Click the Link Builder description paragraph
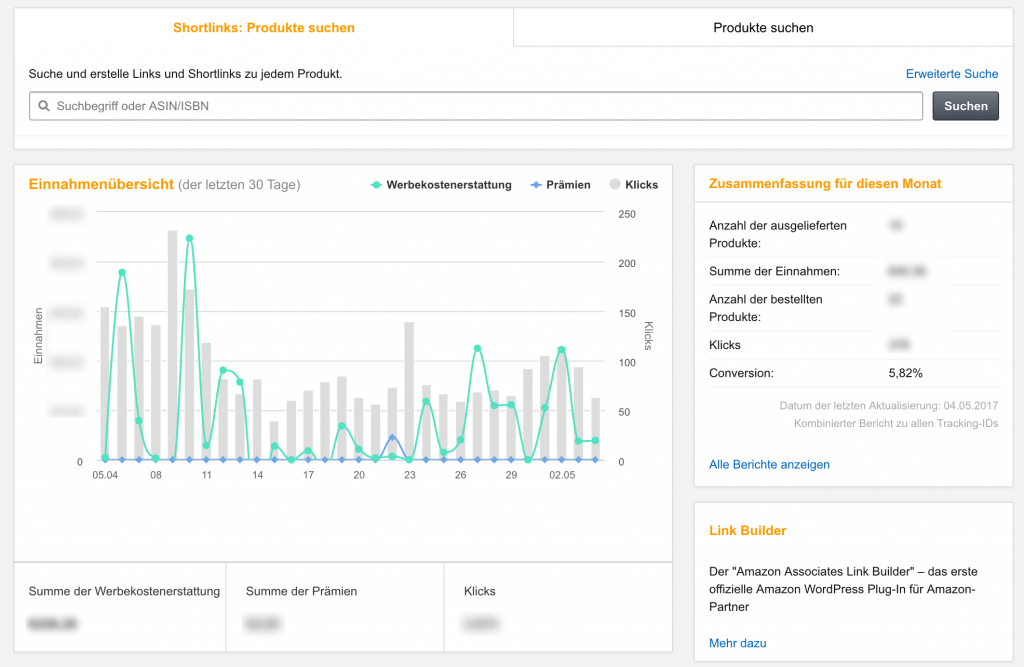 [x=843, y=589]
